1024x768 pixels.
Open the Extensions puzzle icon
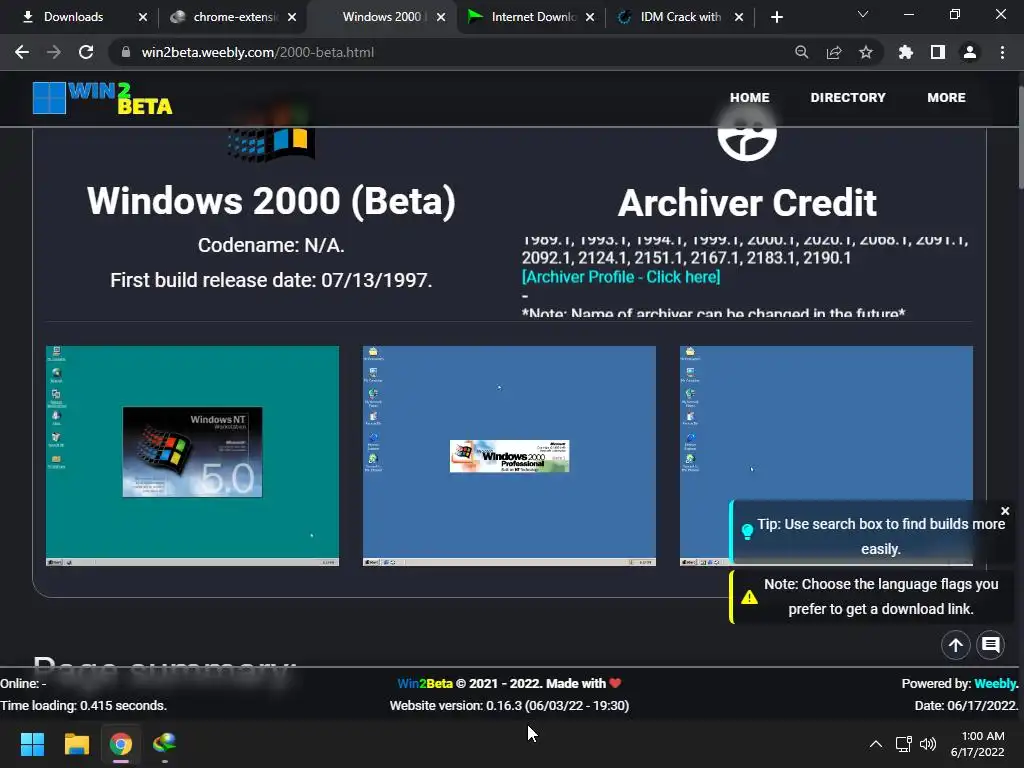[906, 52]
